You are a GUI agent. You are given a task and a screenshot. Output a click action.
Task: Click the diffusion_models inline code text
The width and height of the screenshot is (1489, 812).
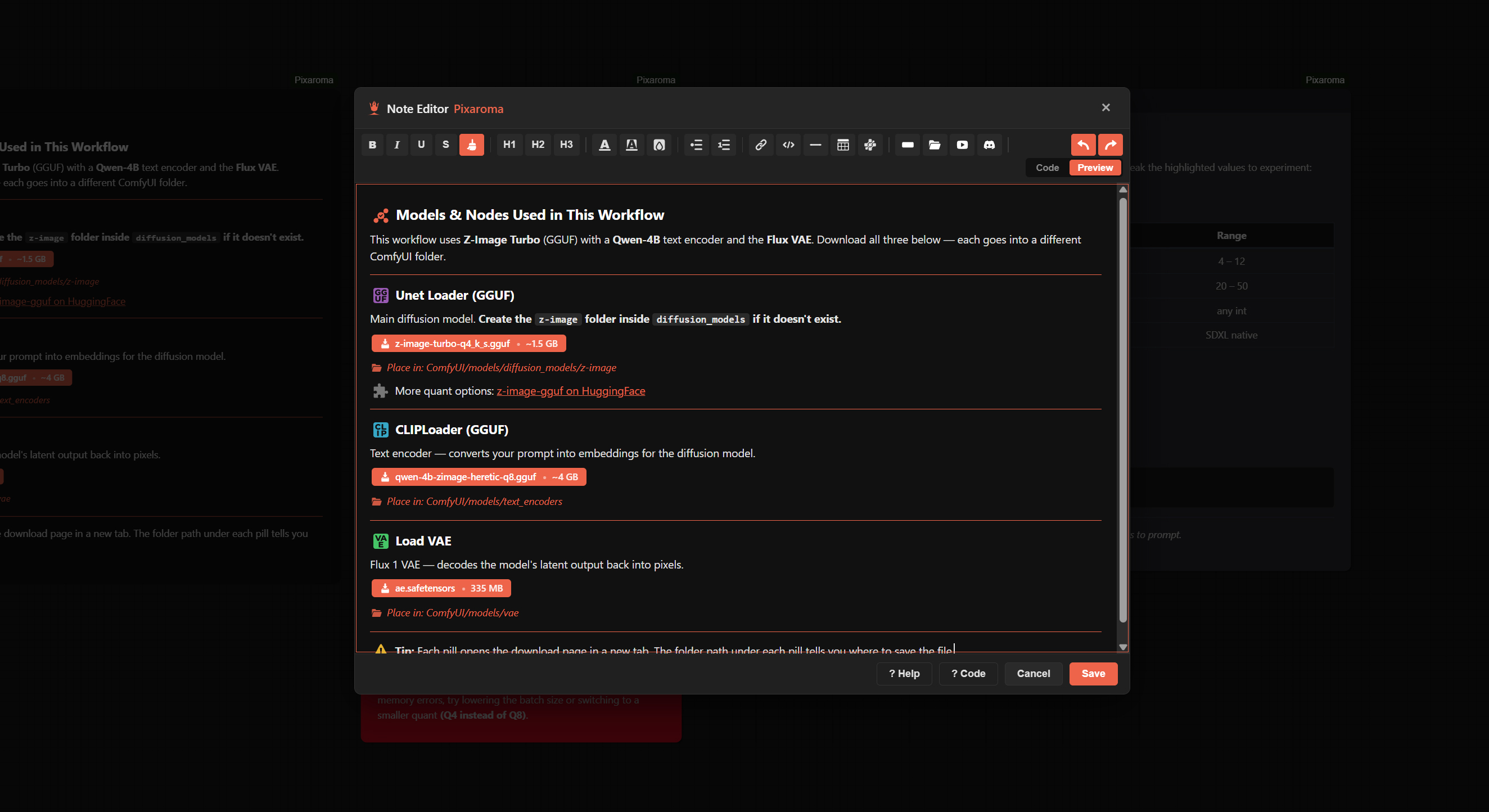(x=701, y=319)
